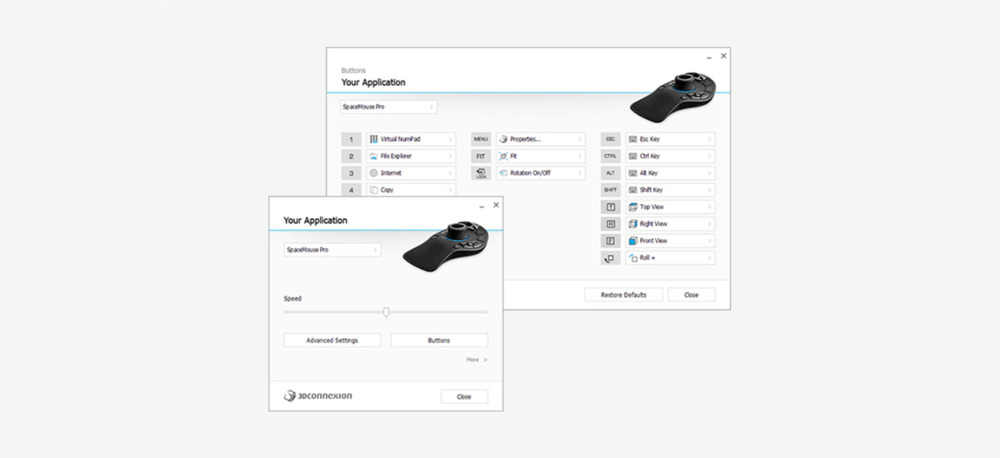Click the Front View cube icon
The width and height of the screenshot is (1000, 458).
[633, 241]
